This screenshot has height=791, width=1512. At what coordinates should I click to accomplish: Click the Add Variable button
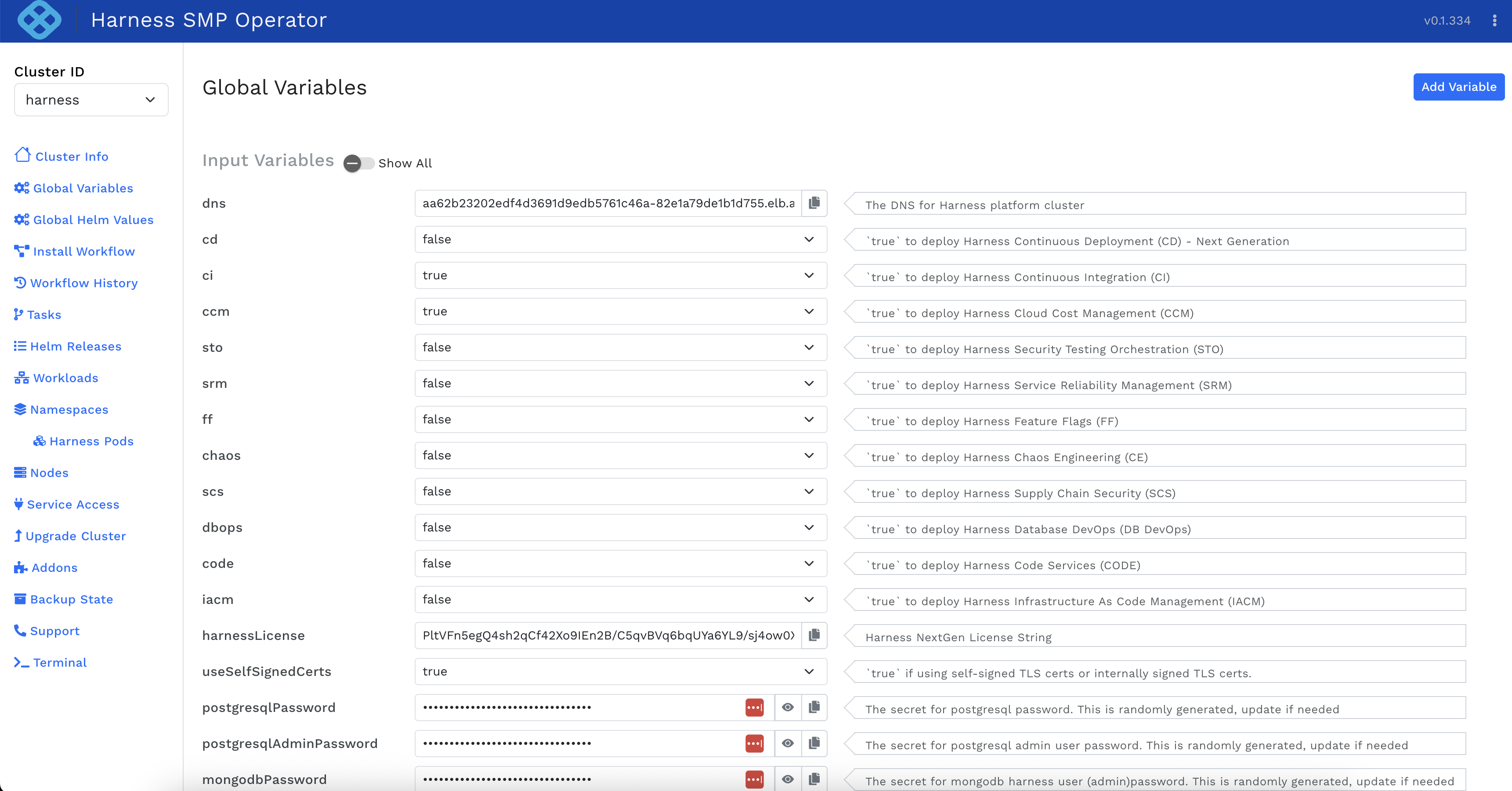pos(1458,87)
